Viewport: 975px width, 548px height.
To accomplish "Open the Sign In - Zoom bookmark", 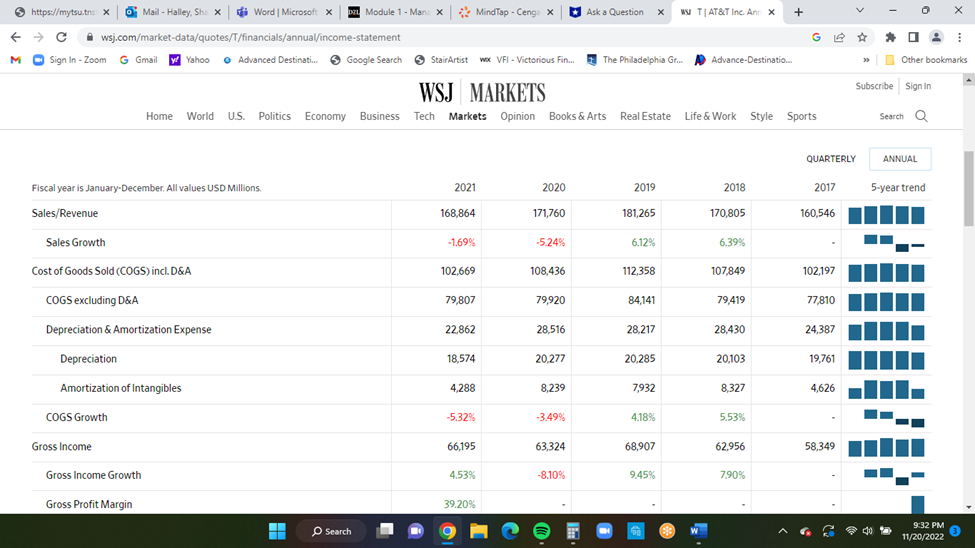I will pos(70,60).
